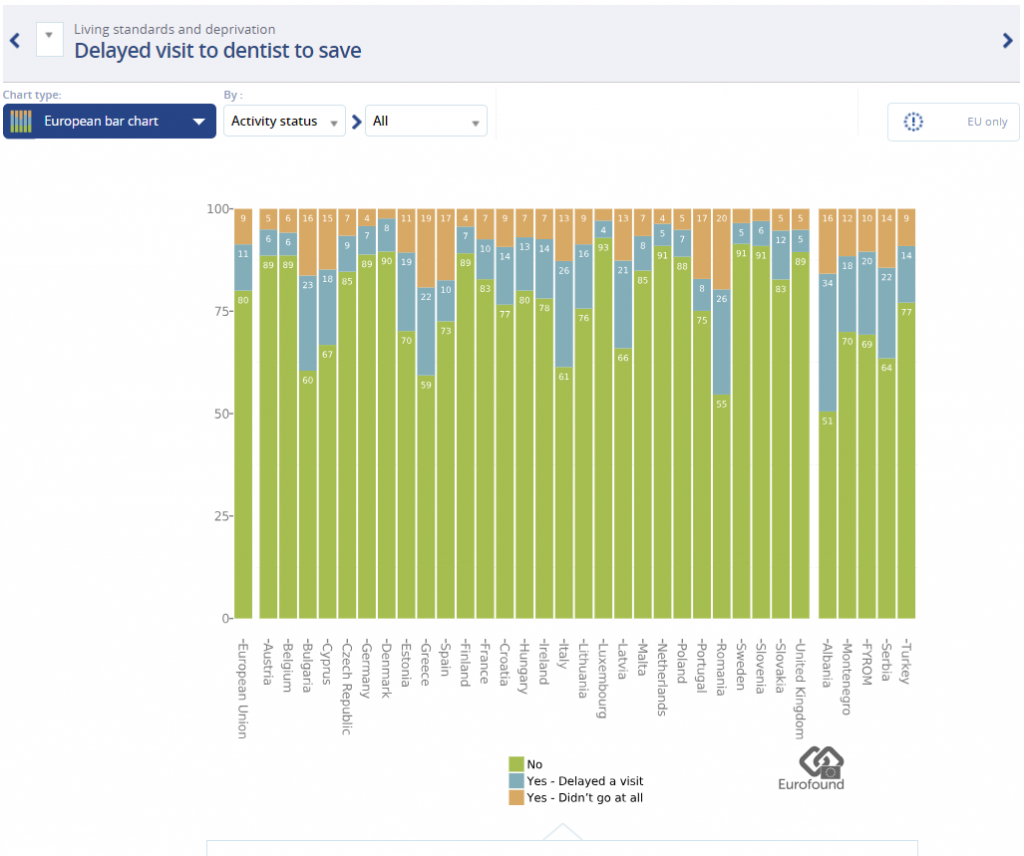
Task: Open the Activity status dropdown
Action: 284,121
